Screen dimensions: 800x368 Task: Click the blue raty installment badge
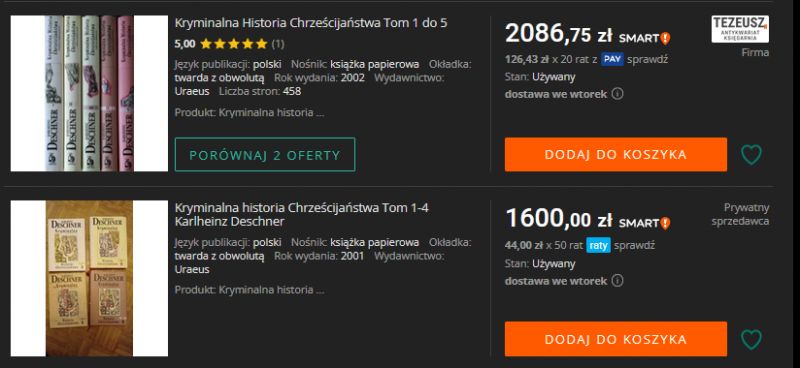tap(598, 246)
